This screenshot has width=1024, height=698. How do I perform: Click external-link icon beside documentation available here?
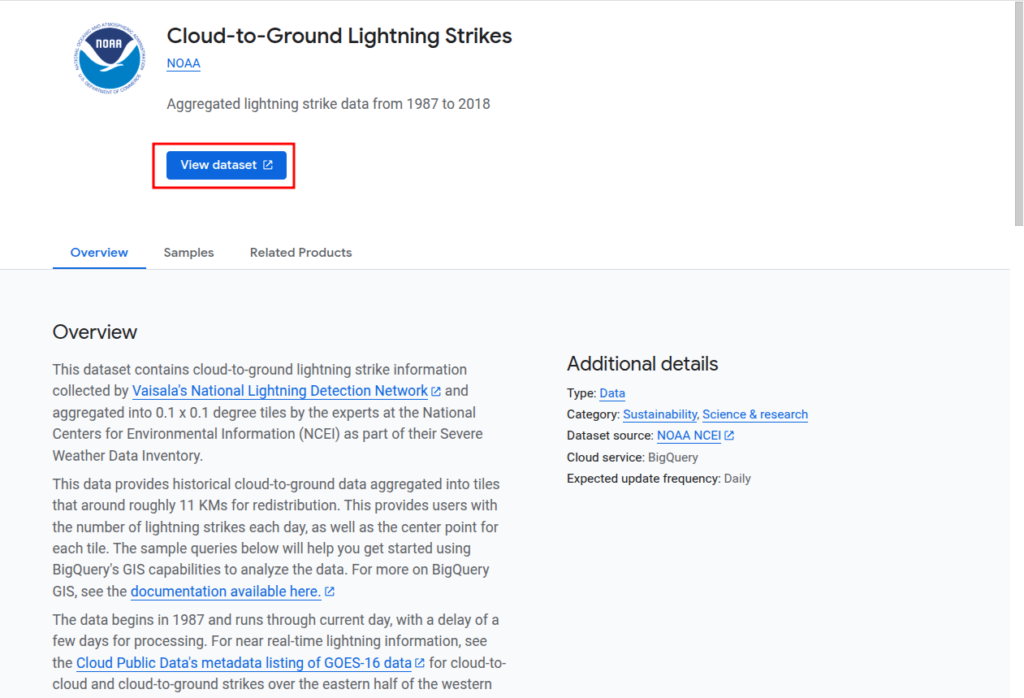point(330,592)
